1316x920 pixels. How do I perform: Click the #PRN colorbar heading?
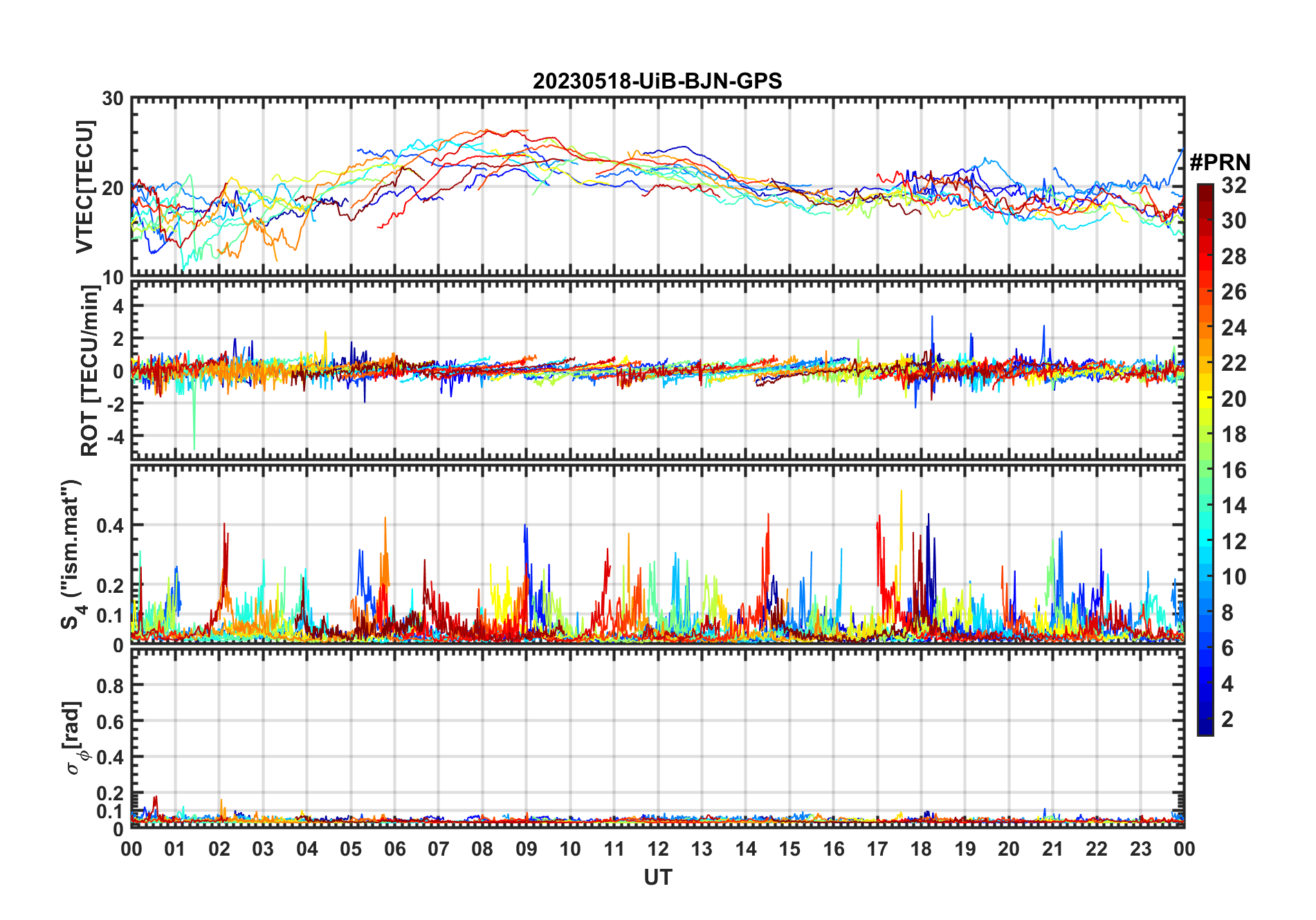click(1221, 163)
